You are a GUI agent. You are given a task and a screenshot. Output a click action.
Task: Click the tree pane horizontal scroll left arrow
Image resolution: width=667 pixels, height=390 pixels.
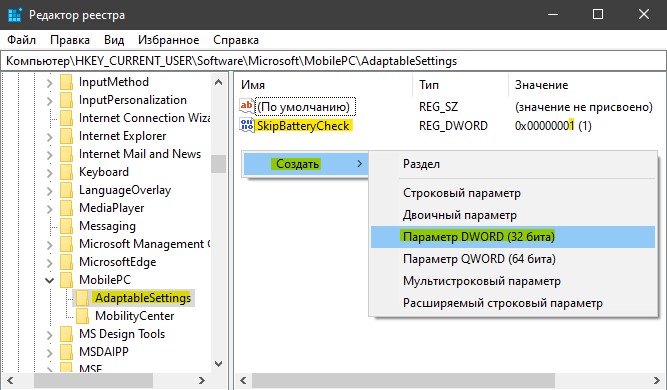pyautogui.click(x=10, y=380)
